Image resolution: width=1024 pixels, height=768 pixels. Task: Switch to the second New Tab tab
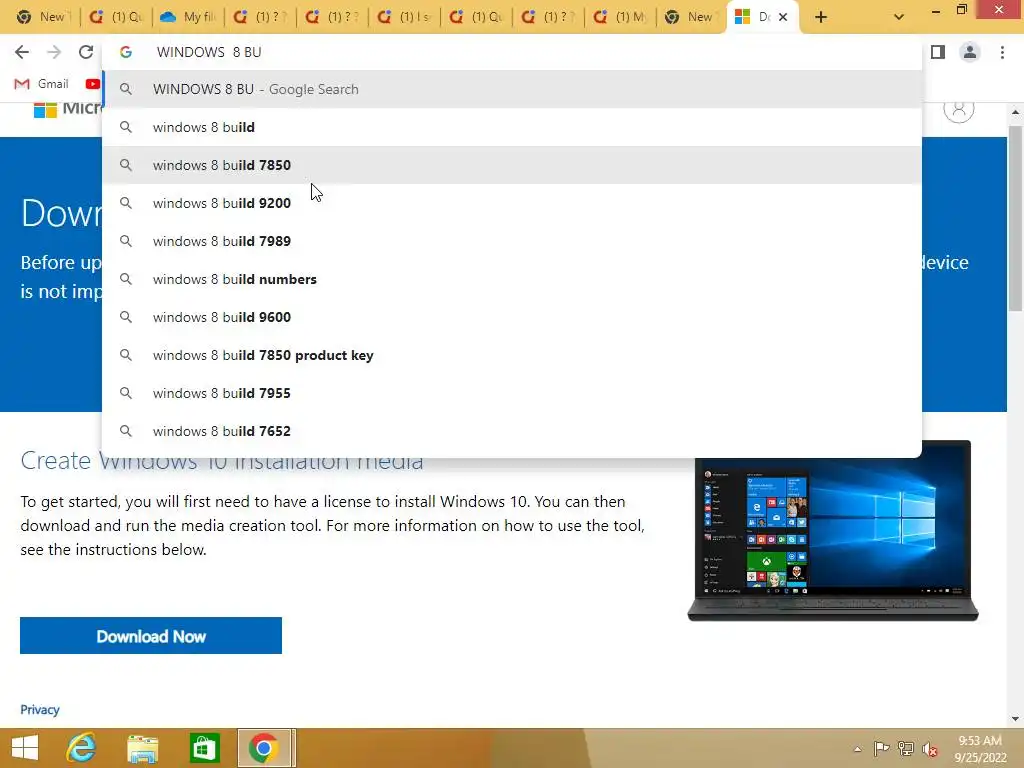[x=691, y=17]
